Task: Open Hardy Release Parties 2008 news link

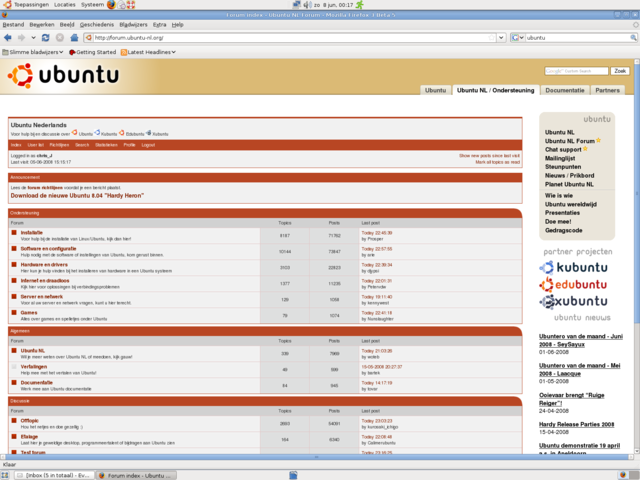Action: pyautogui.click(x=576, y=424)
